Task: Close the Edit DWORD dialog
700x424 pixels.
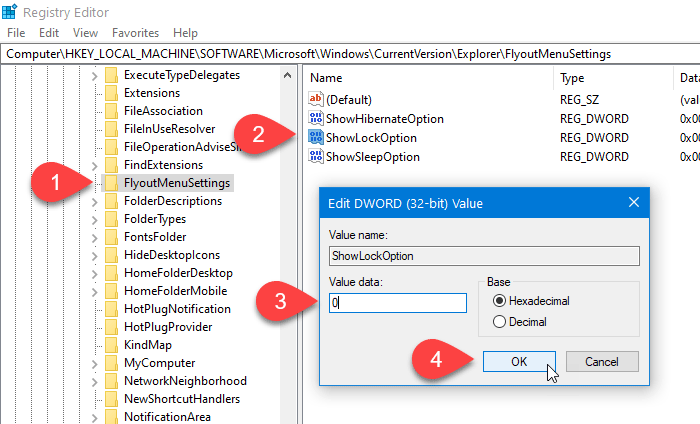Action: point(633,203)
